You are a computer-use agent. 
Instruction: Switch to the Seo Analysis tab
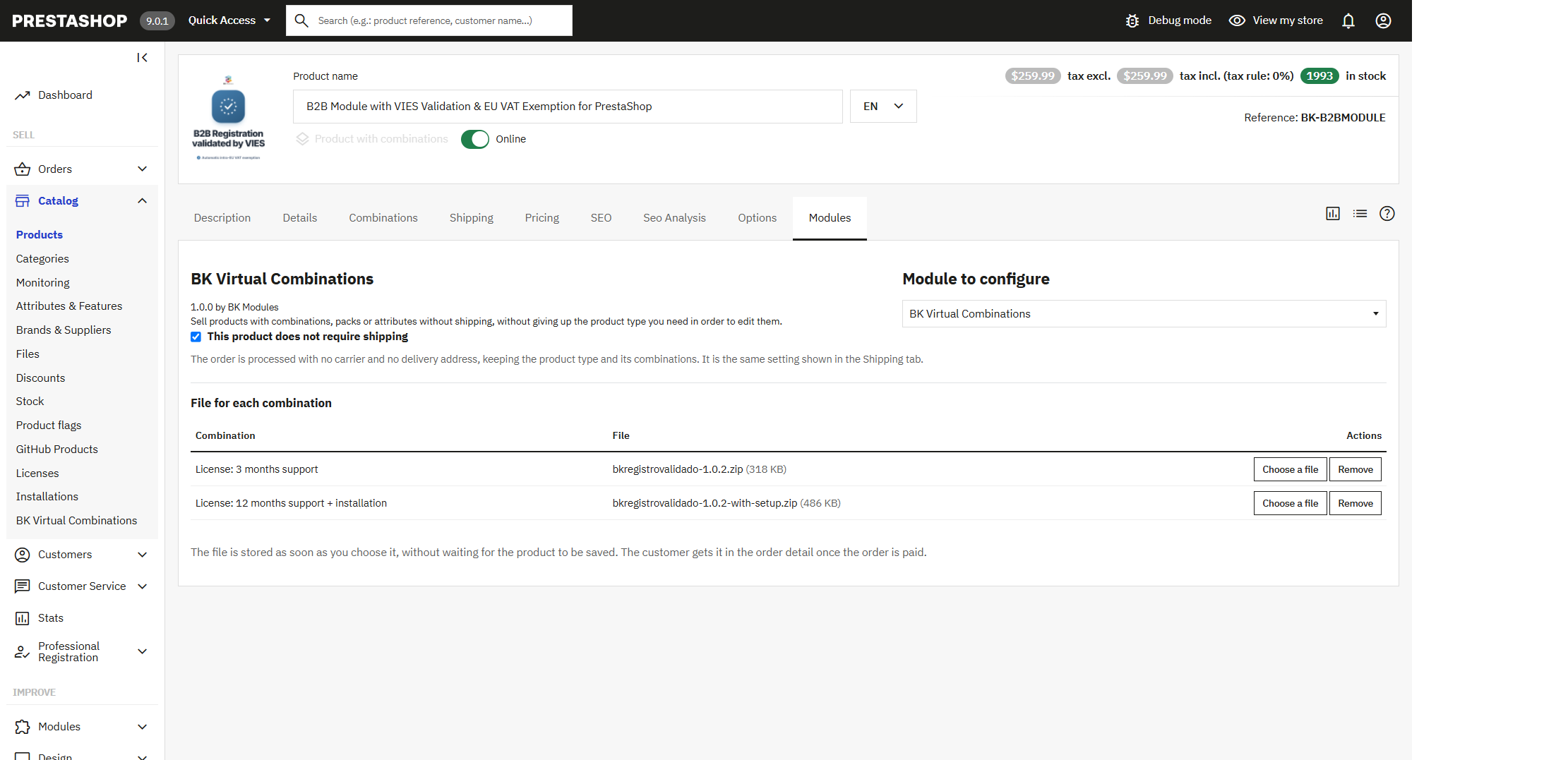click(x=675, y=218)
